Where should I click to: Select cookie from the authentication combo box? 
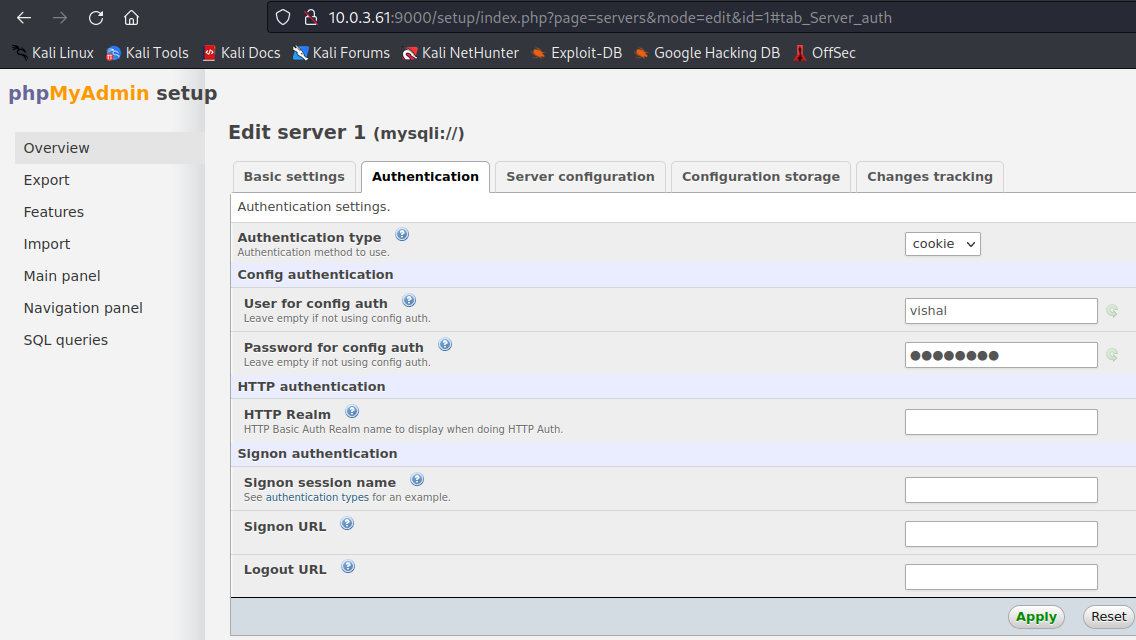tap(942, 243)
